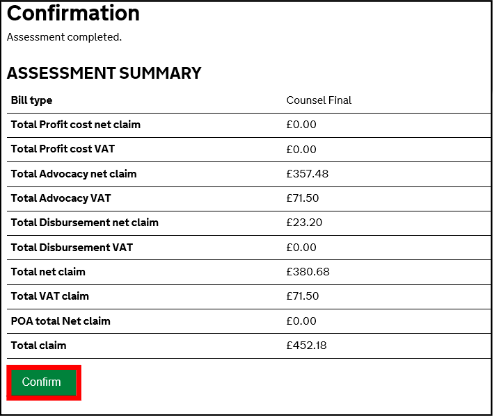493x417 pixels.
Task: Click the Total Disbursement VAT label
Action: (72, 248)
